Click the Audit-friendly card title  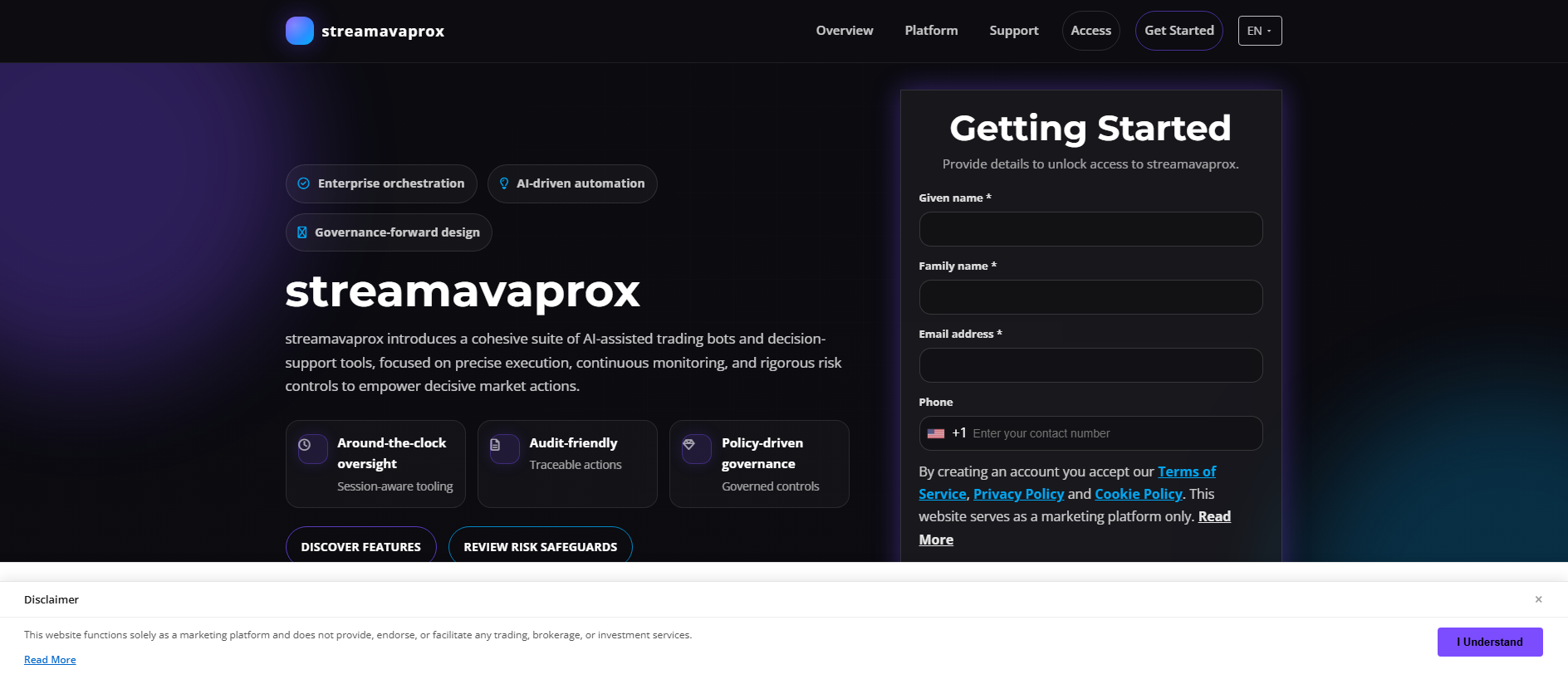[x=574, y=443]
